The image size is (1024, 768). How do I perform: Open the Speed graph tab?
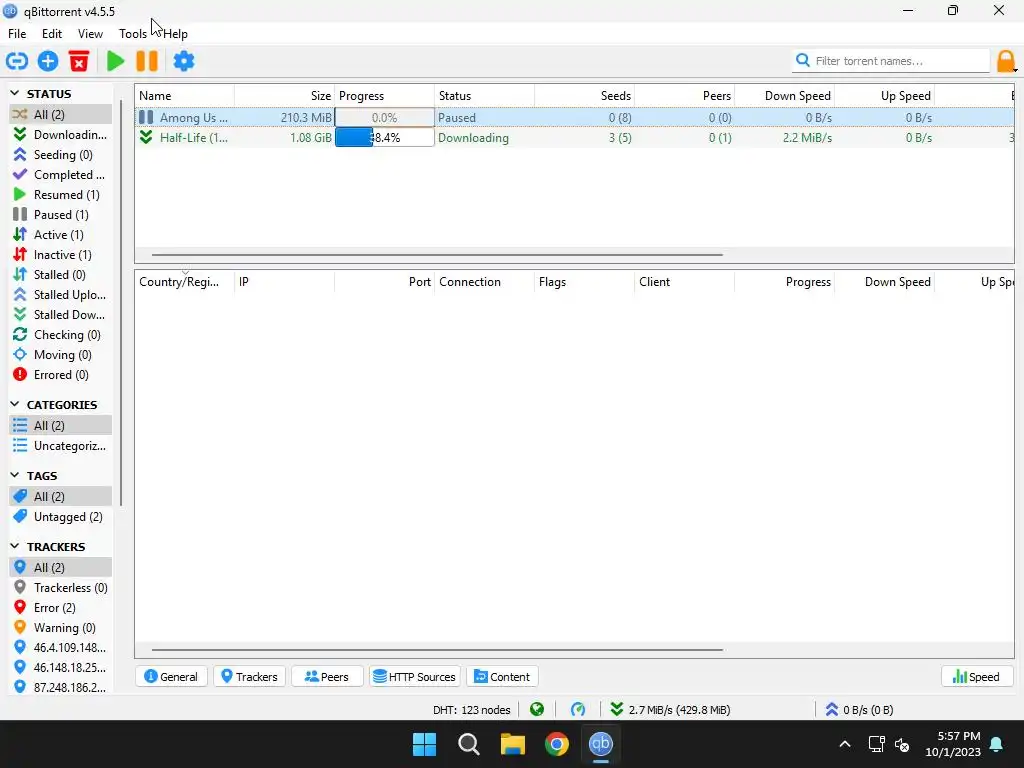pos(977,677)
